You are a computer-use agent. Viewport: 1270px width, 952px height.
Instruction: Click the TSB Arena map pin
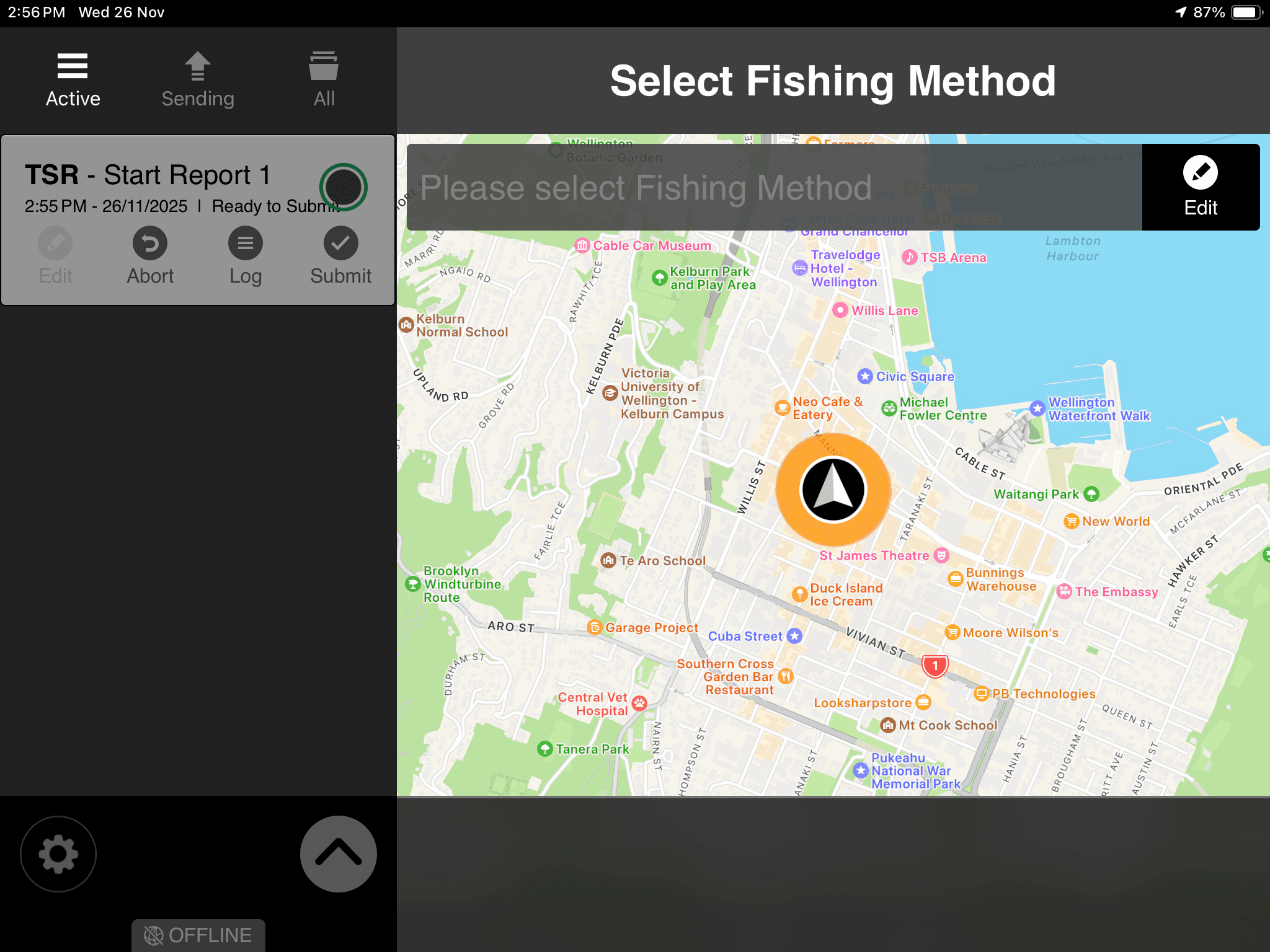click(x=909, y=257)
